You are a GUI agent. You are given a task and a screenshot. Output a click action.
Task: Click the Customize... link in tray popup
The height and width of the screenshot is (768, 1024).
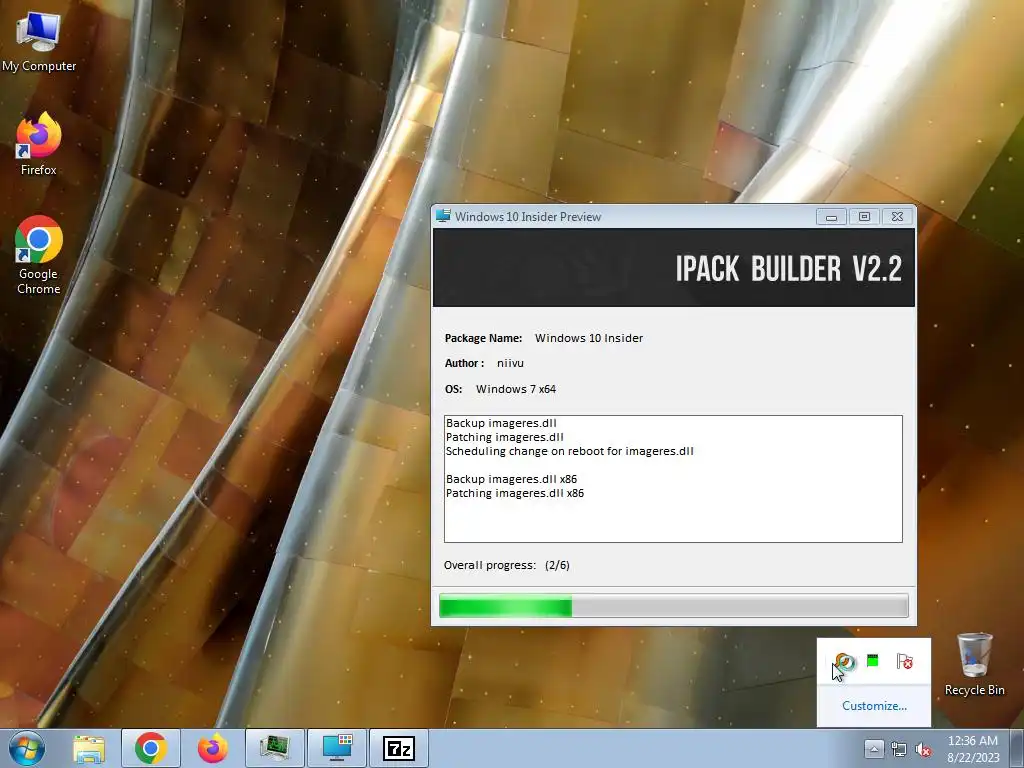pyautogui.click(x=874, y=706)
